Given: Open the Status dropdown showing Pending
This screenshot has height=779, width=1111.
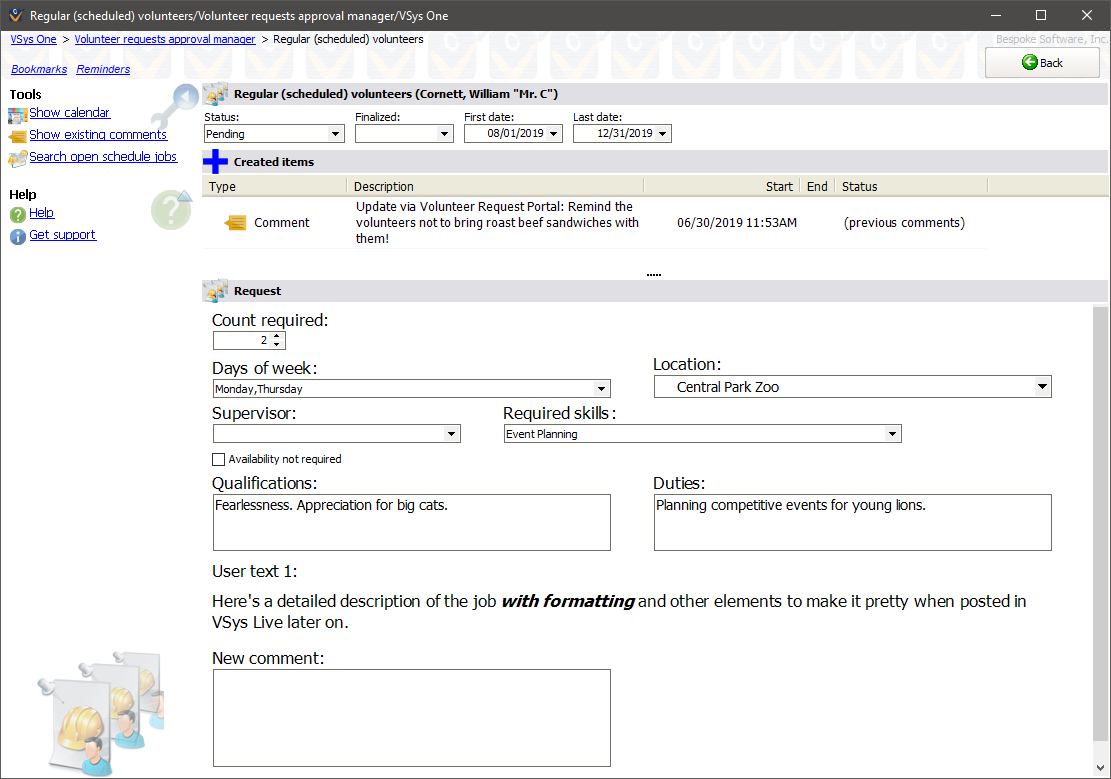Looking at the screenshot, I should [x=335, y=134].
